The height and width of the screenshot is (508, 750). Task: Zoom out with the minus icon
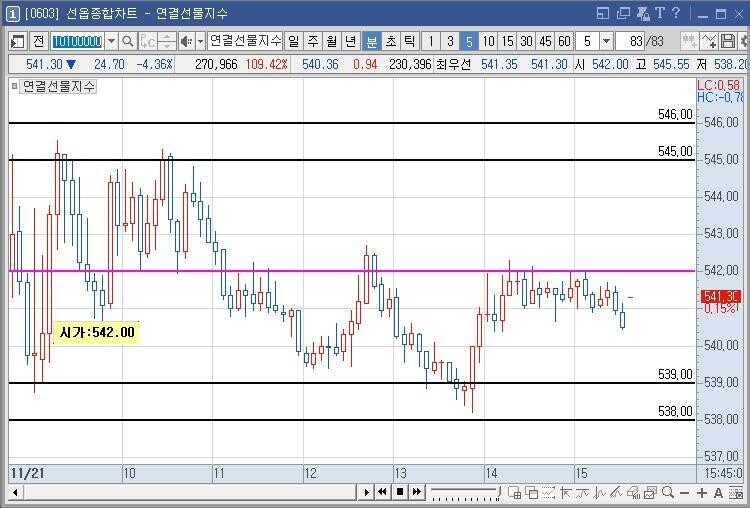pyautogui.click(x=684, y=492)
